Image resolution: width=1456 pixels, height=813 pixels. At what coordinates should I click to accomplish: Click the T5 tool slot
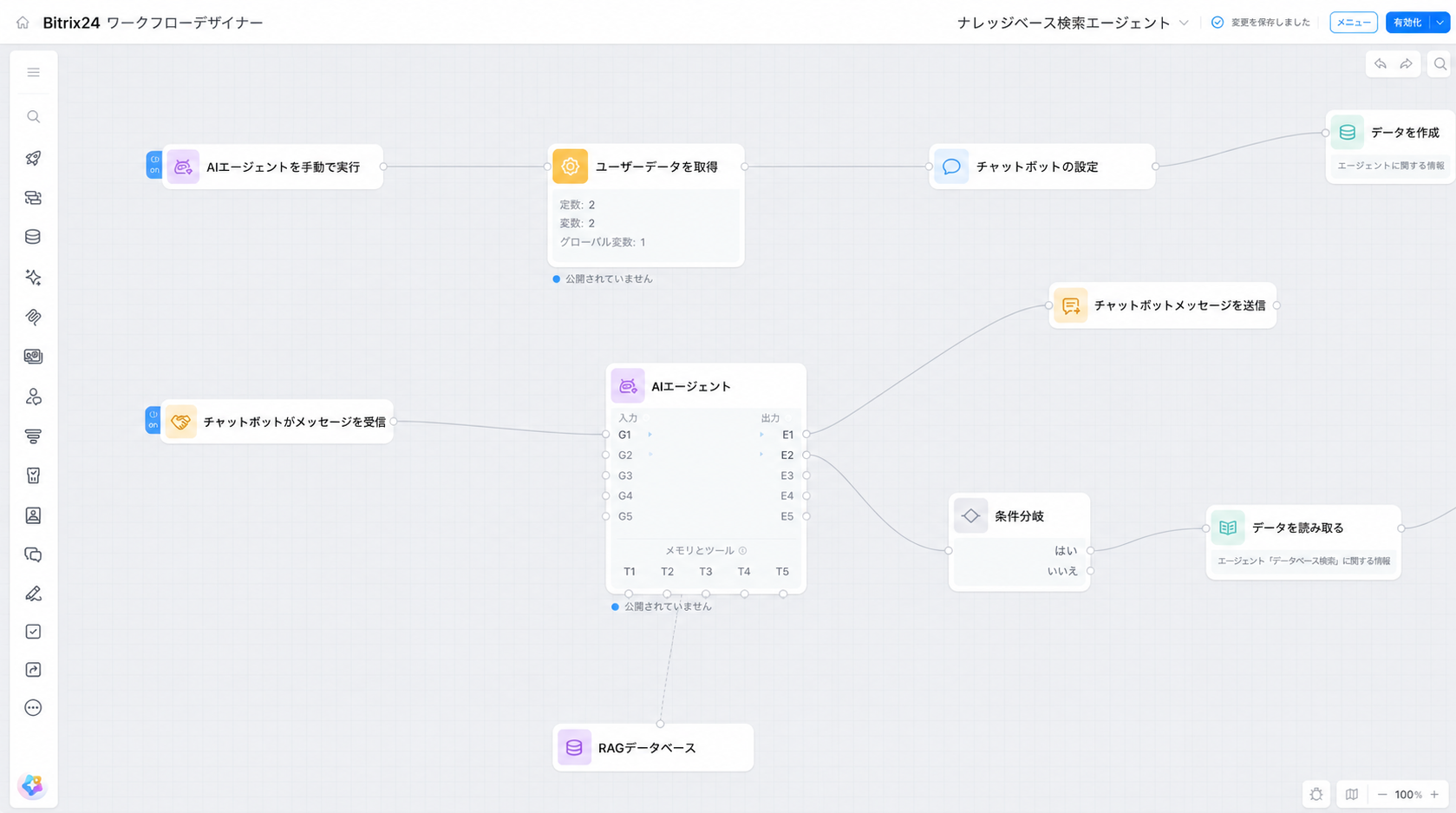[x=782, y=572]
